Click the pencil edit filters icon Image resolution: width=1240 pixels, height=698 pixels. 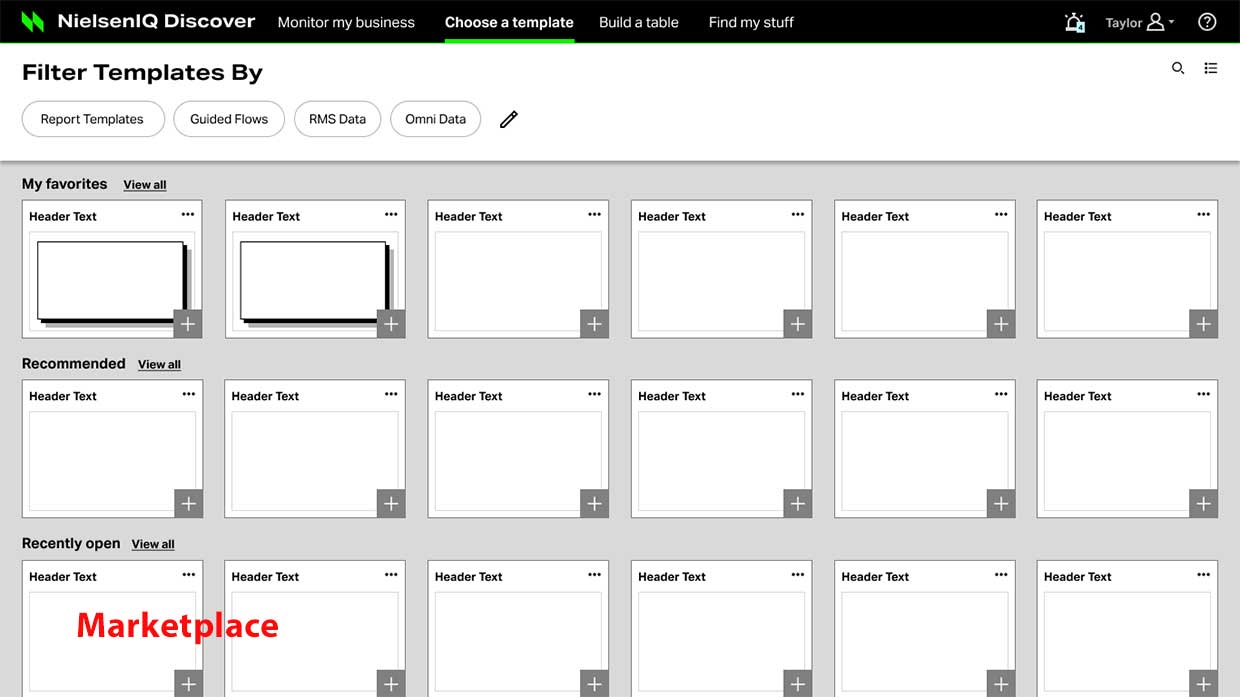pos(509,119)
